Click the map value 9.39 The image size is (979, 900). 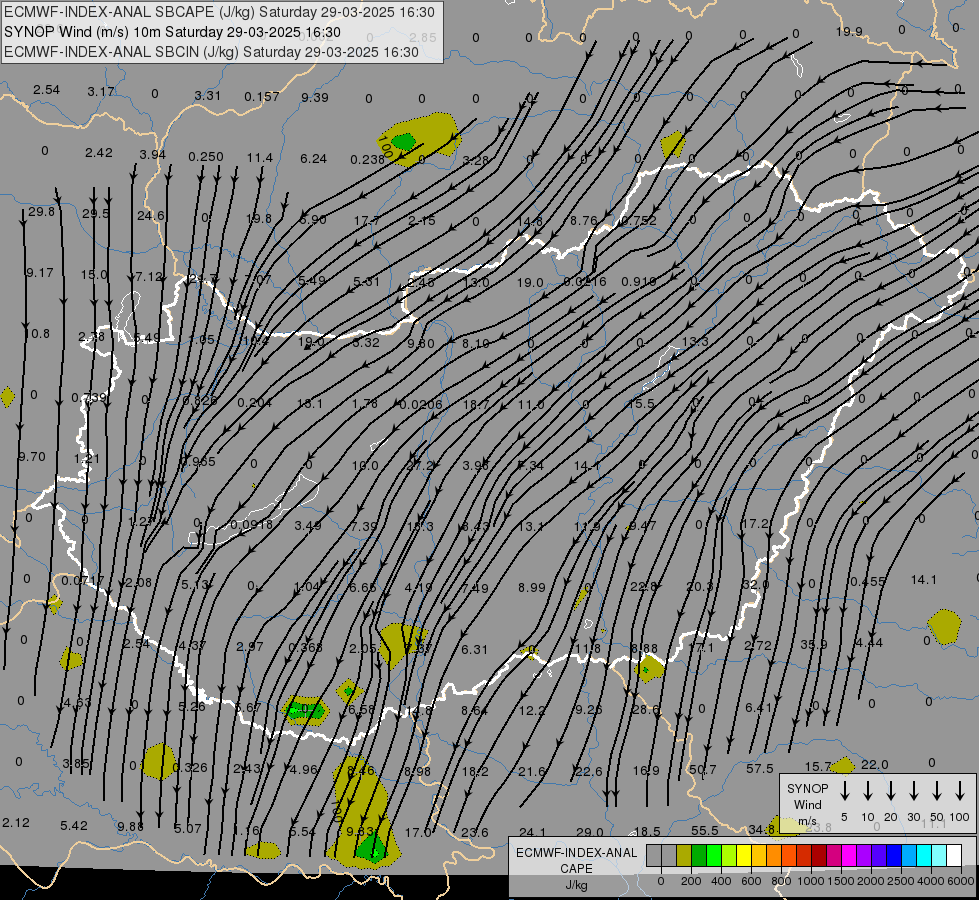coord(315,97)
